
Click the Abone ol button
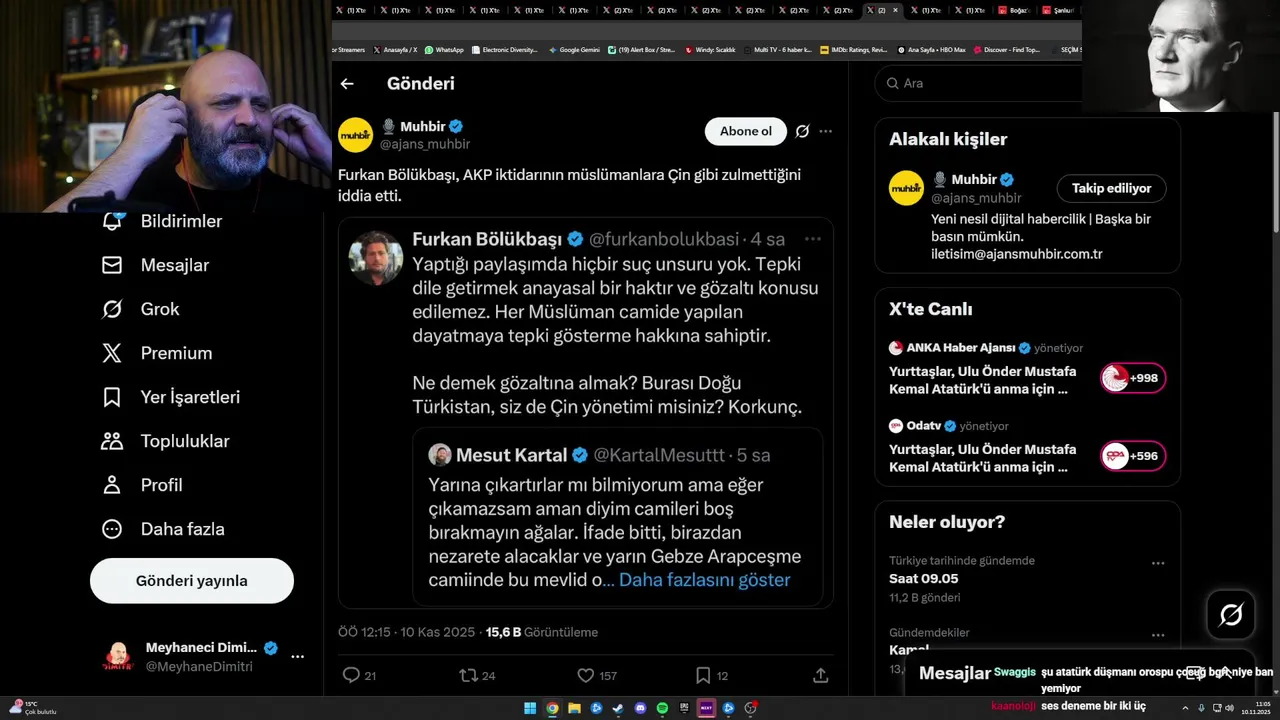coord(746,131)
